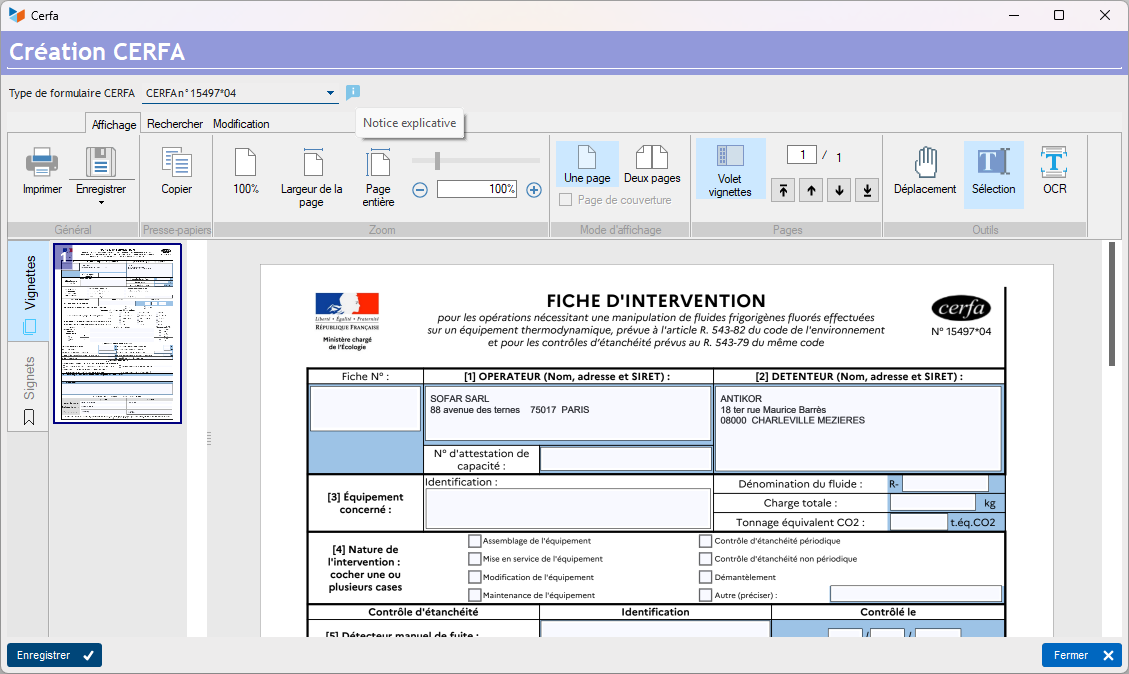1129x674 pixels.
Task: Expand the Enregistrer ribbon dropdown arrow
Action: tap(101, 203)
